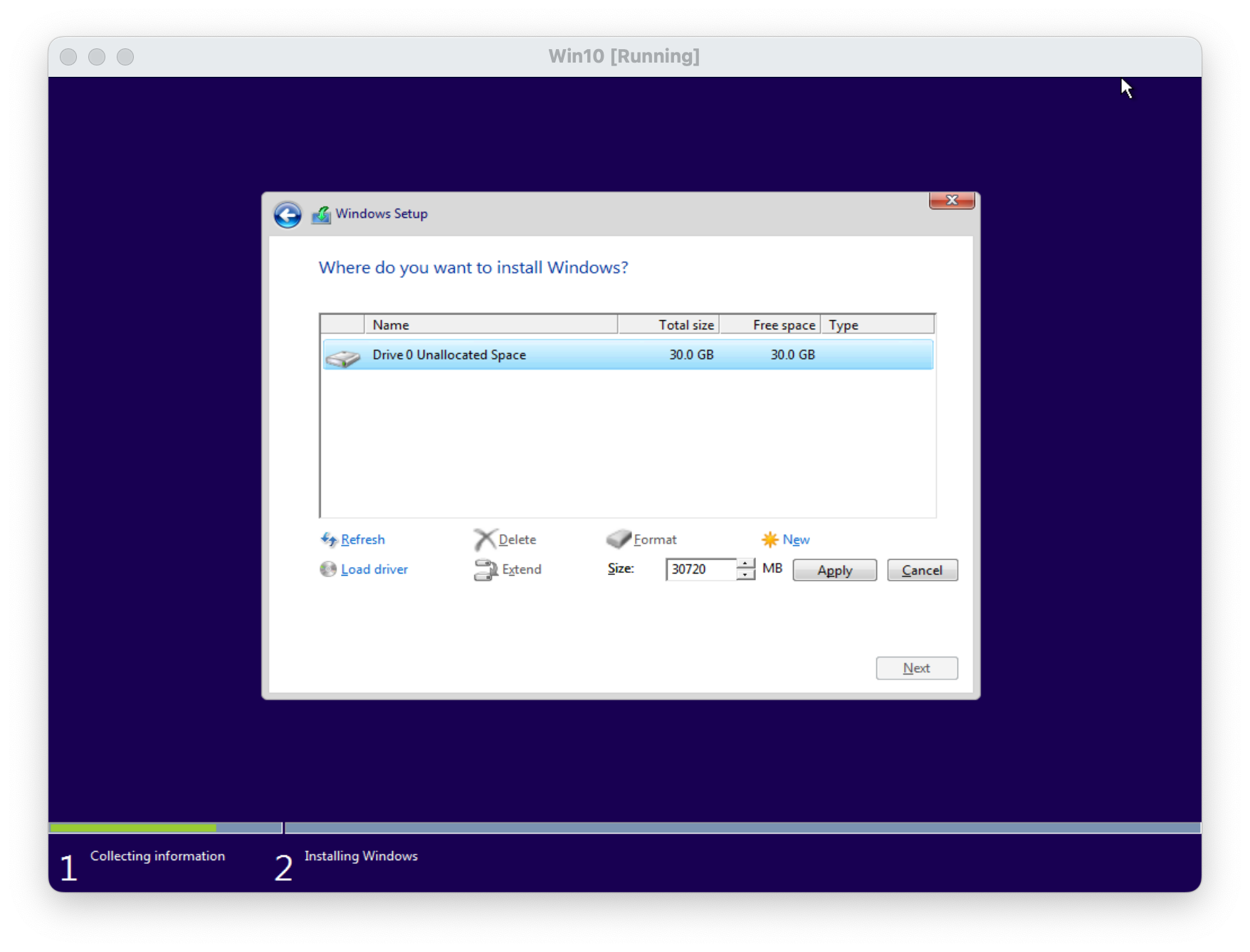Click the Delete X icon
1250x952 pixels.
pyautogui.click(x=484, y=539)
